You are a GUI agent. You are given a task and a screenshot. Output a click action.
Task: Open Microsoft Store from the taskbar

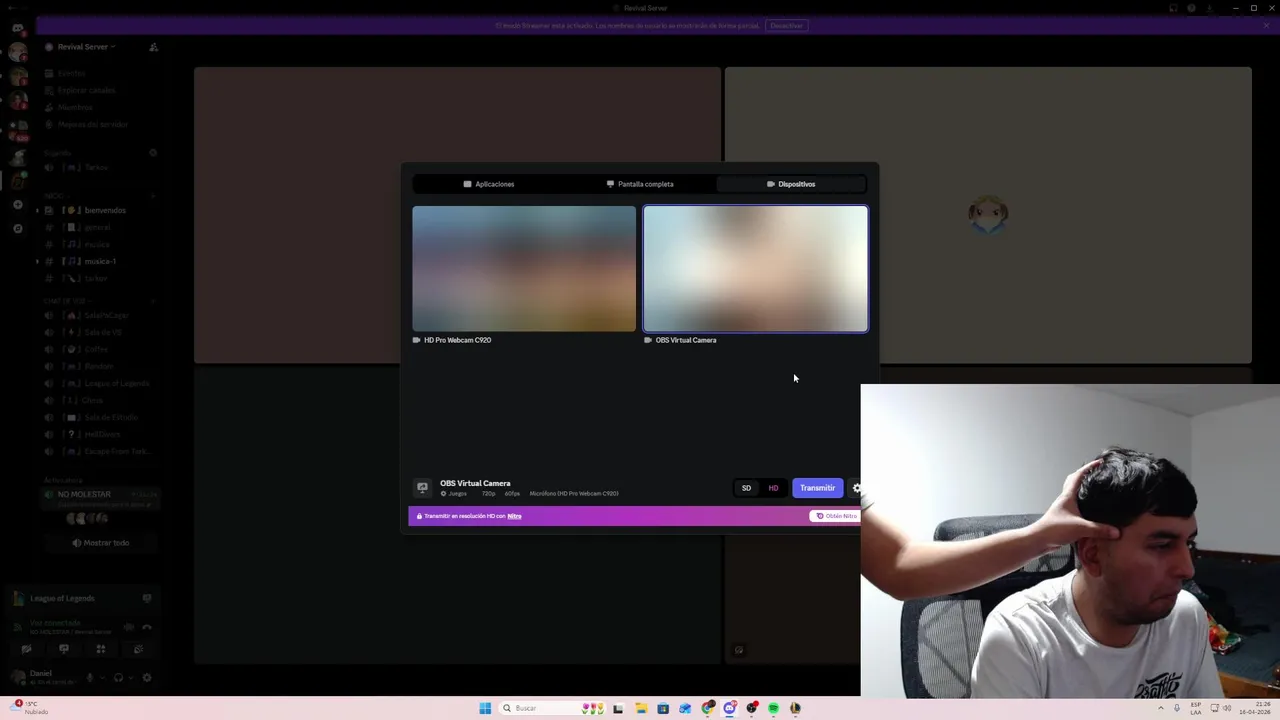click(663, 708)
